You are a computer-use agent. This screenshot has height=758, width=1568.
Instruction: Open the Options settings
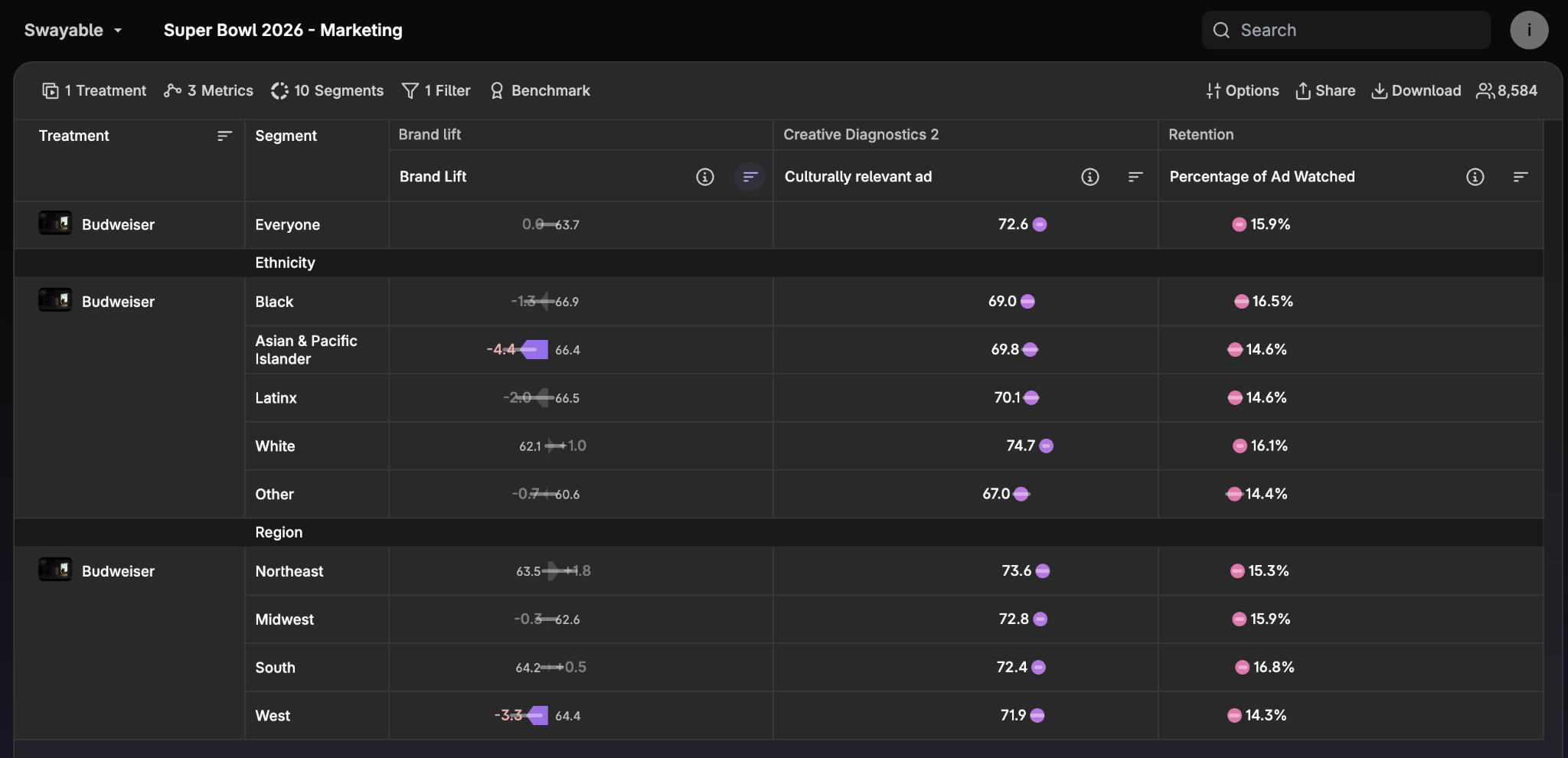1242,91
